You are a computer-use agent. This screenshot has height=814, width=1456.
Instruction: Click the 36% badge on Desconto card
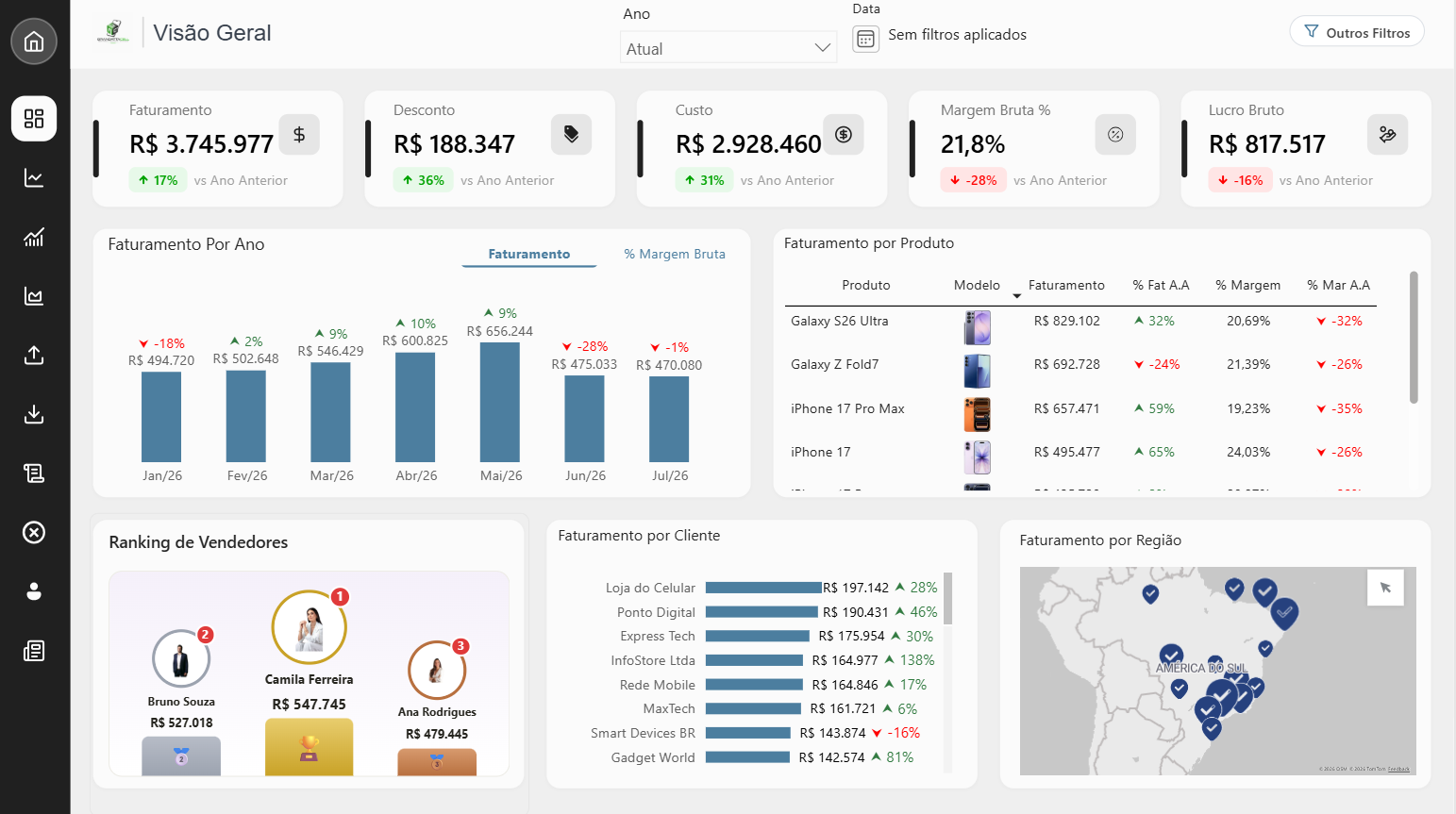coord(423,180)
